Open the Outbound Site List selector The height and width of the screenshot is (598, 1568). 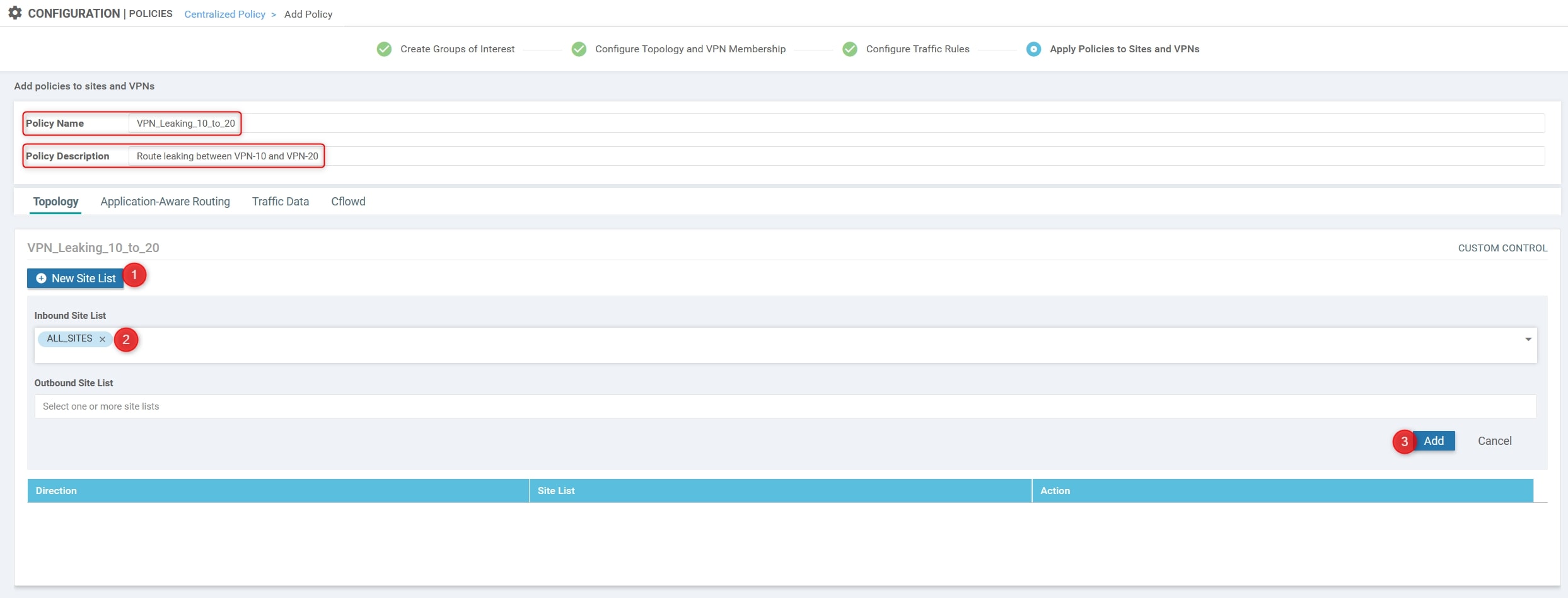785,406
